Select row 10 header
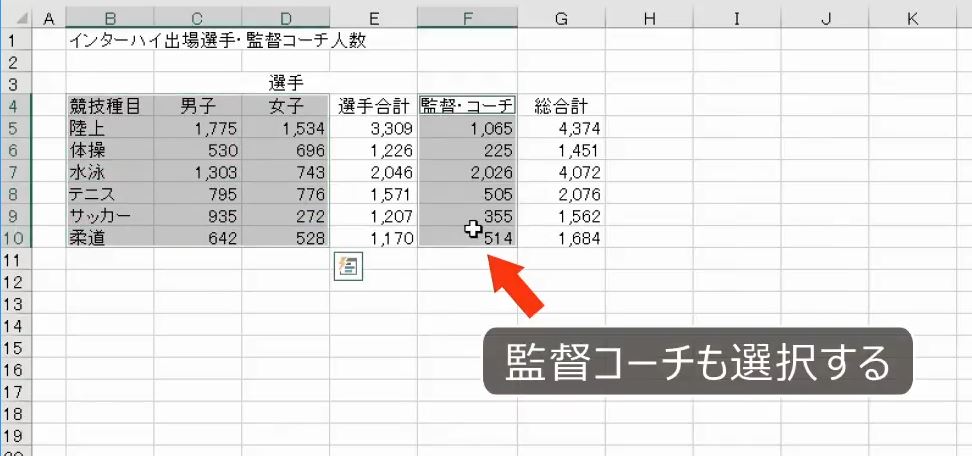The height and width of the screenshot is (456, 972). pos(17,237)
